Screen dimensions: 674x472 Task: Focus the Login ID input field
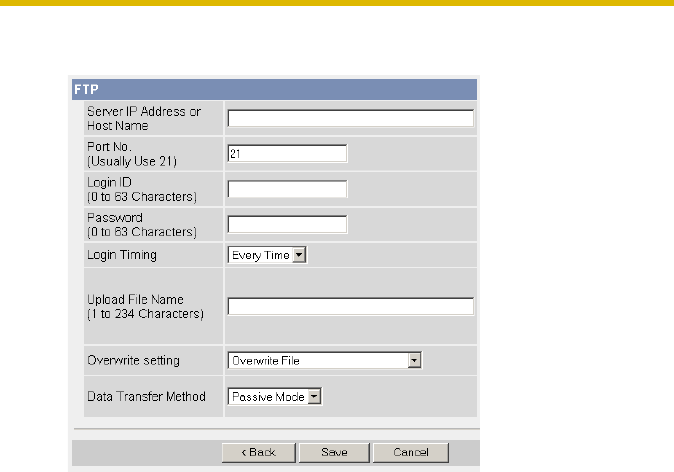[x=287, y=189]
